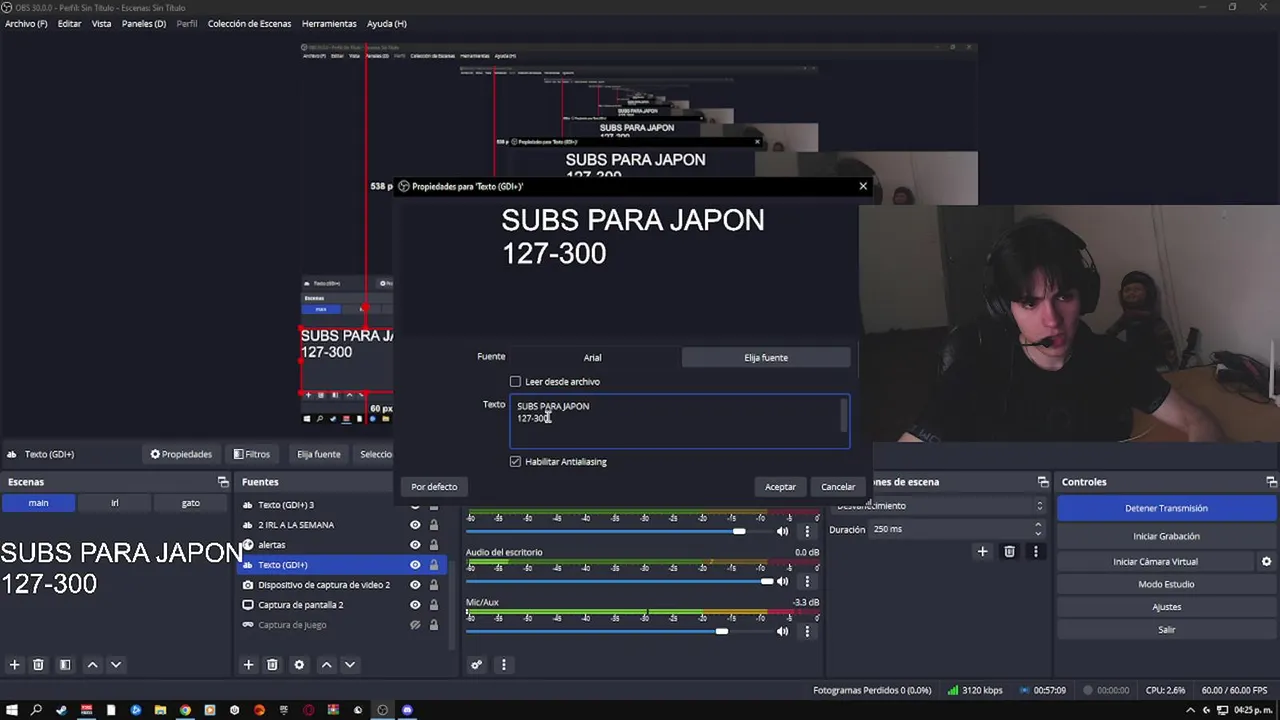Toggle Leer desde archivo checkbox
The width and height of the screenshot is (1280, 720).
(515, 381)
